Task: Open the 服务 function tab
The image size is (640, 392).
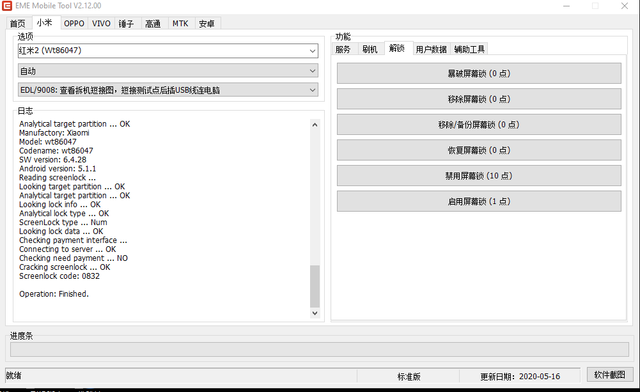Action: point(343,49)
